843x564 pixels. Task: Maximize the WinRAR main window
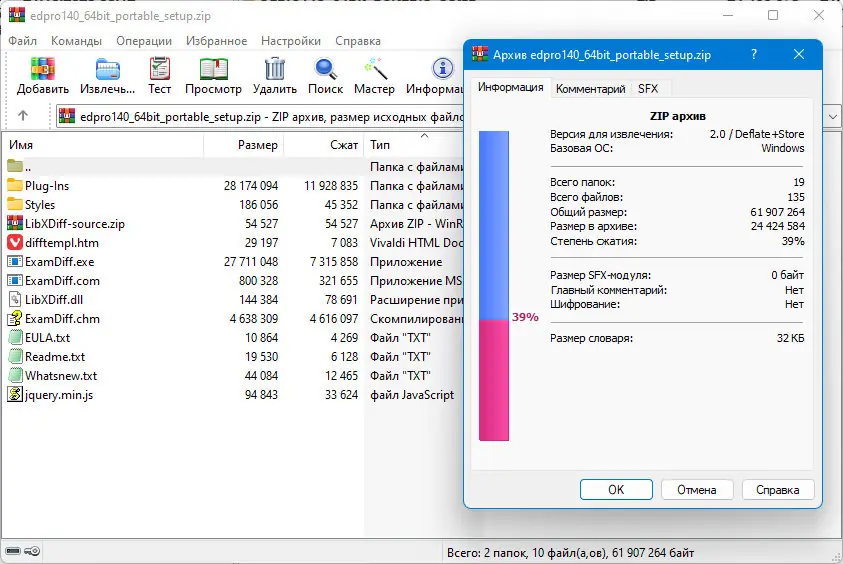[773, 15]
